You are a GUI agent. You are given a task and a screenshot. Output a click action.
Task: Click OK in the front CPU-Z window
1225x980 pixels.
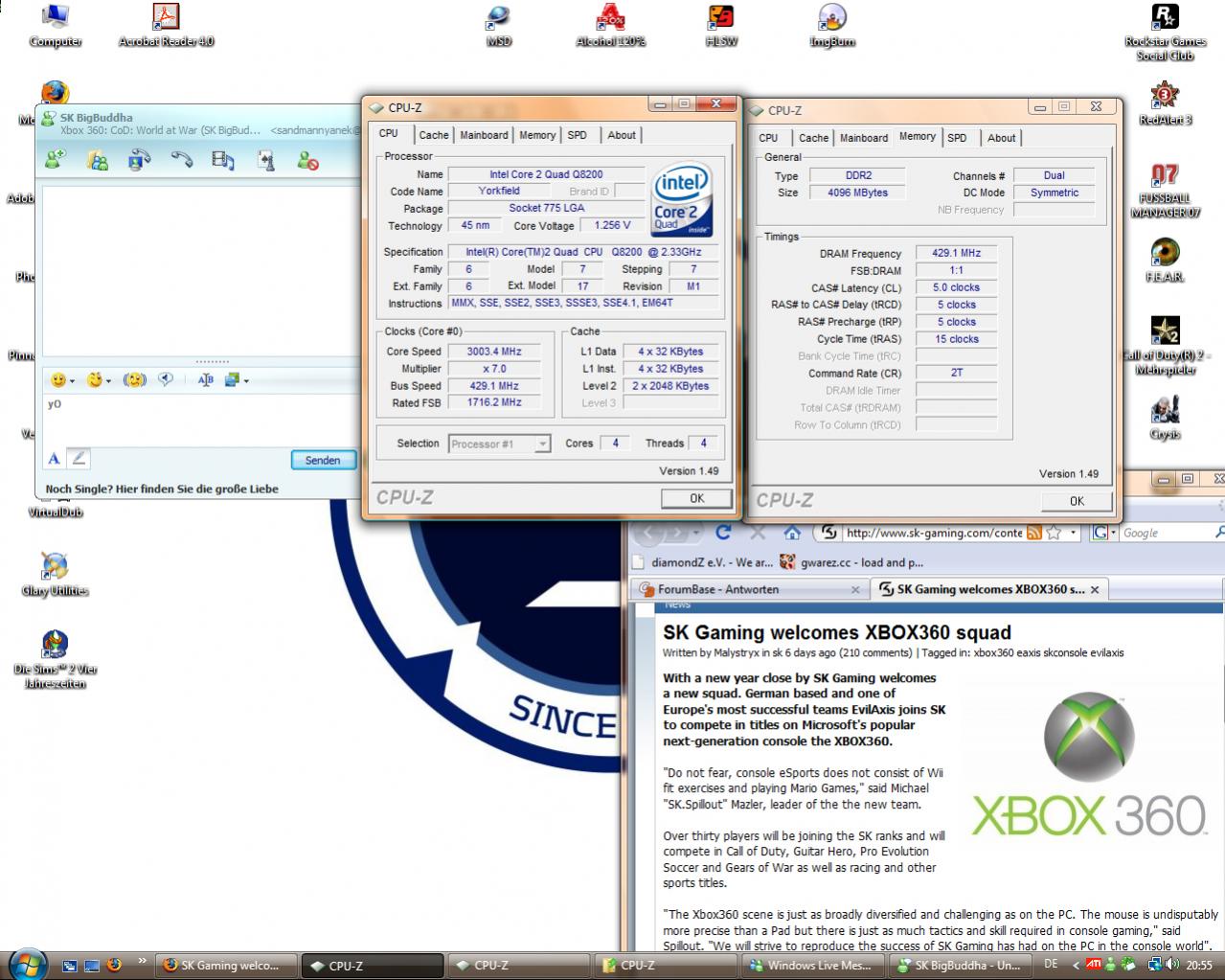coord(696,498)
